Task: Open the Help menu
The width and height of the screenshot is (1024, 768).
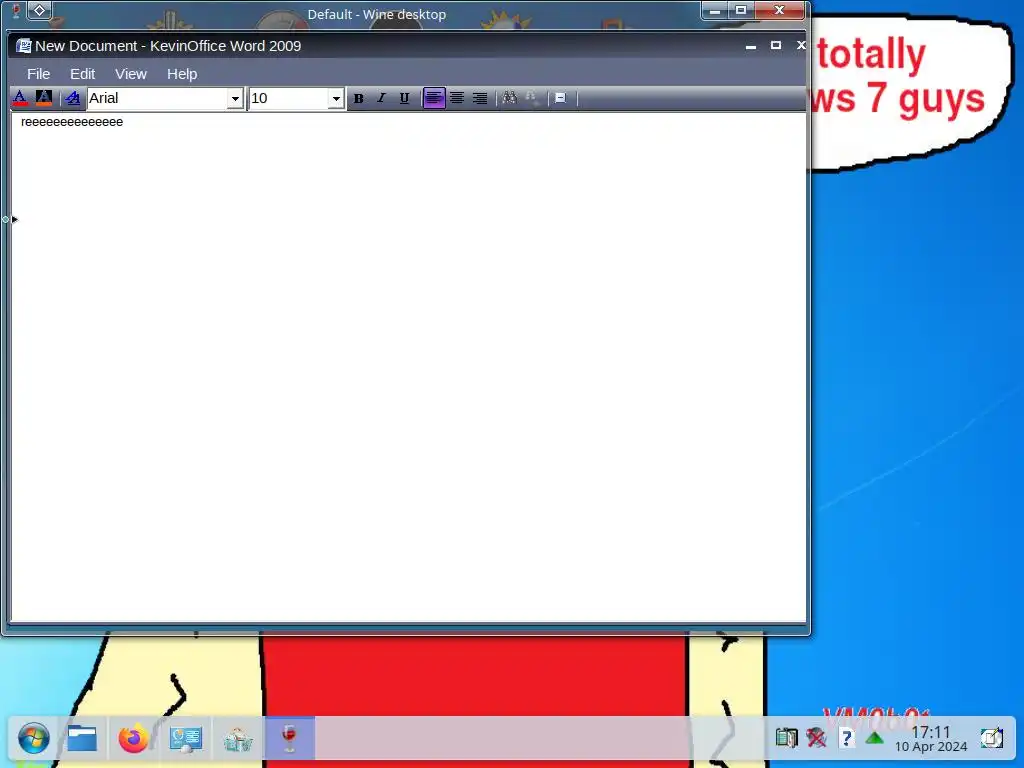Action: [x=182, y=74]
